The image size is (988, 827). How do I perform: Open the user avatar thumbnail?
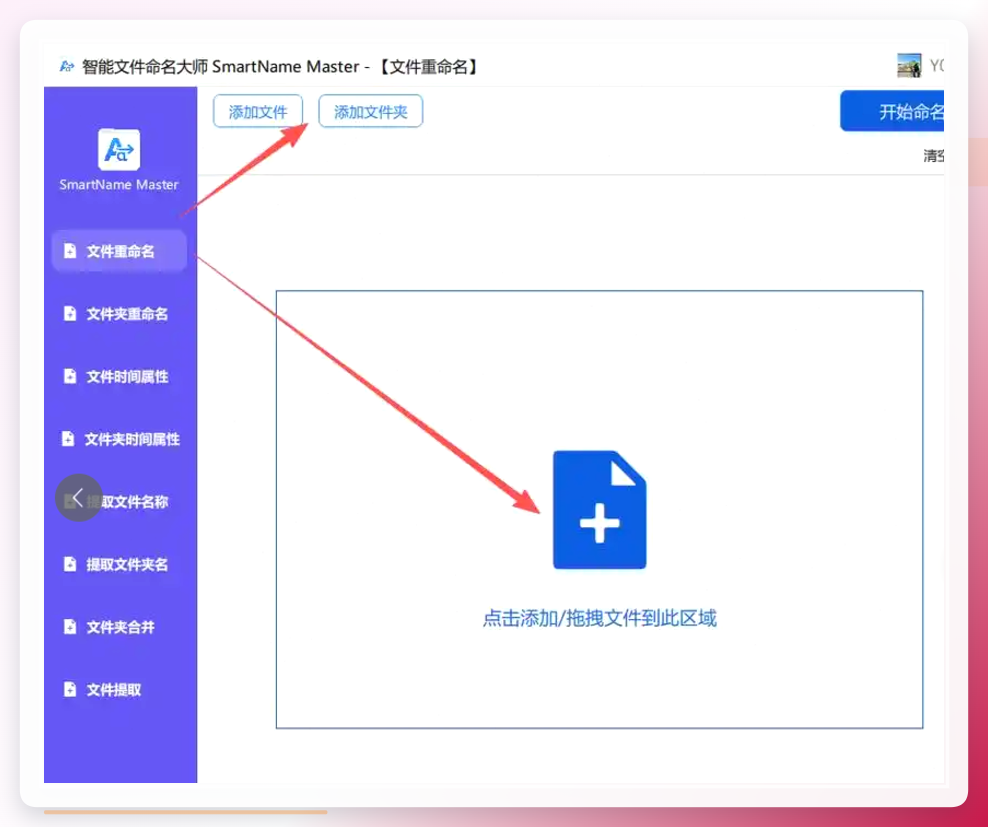[x=909, y=66]
